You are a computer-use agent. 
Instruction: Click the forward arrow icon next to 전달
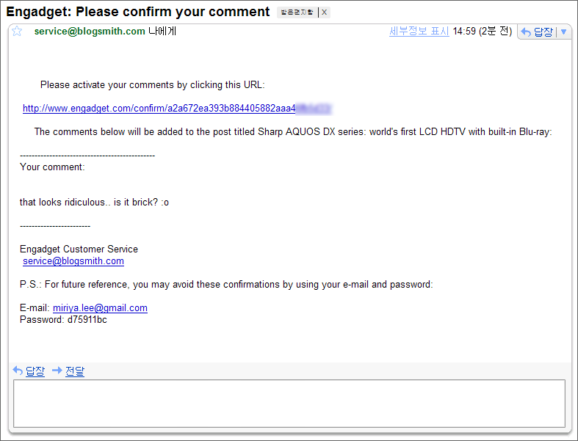(57, 370)
